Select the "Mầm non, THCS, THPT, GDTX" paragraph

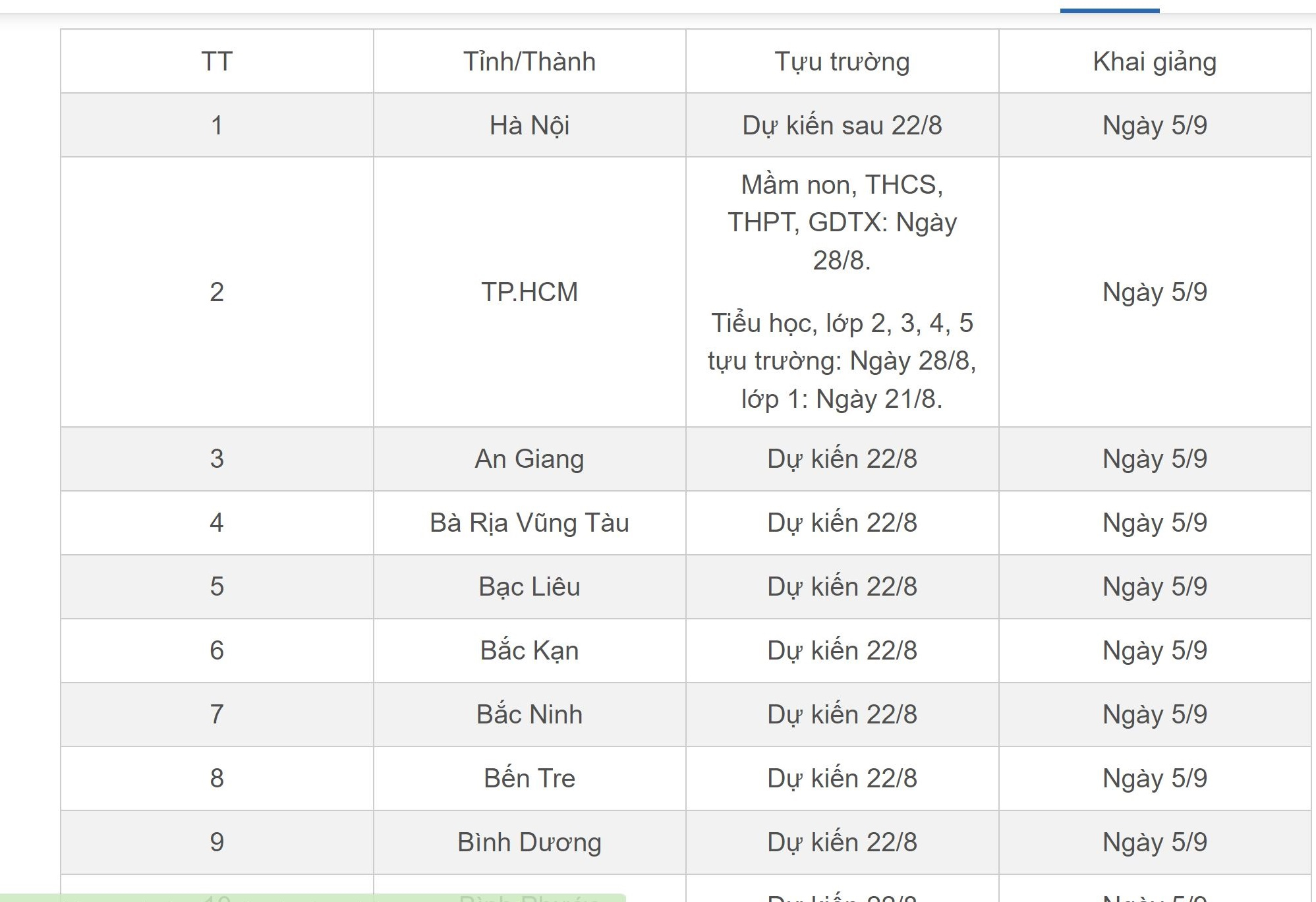pyautogui.click(x=842, y=223)
